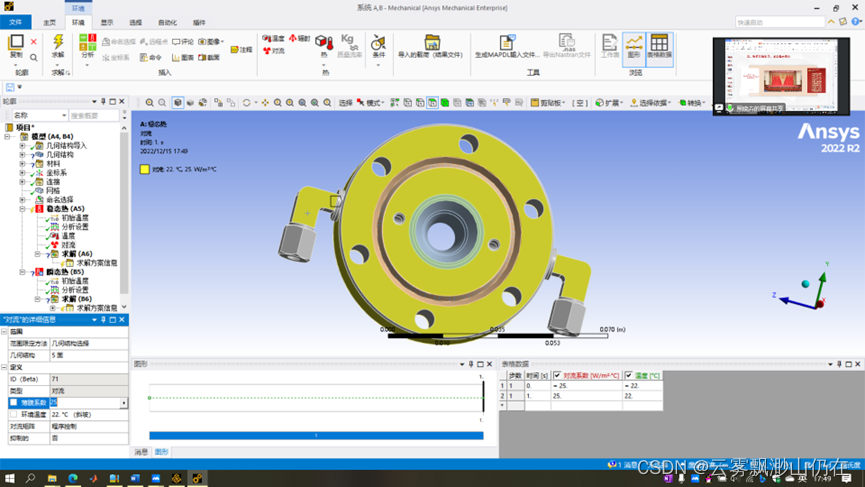
Task: Switch to the 主页 (Home) ribbon tab
Action: pyautogui.click(x=50, y=23)
